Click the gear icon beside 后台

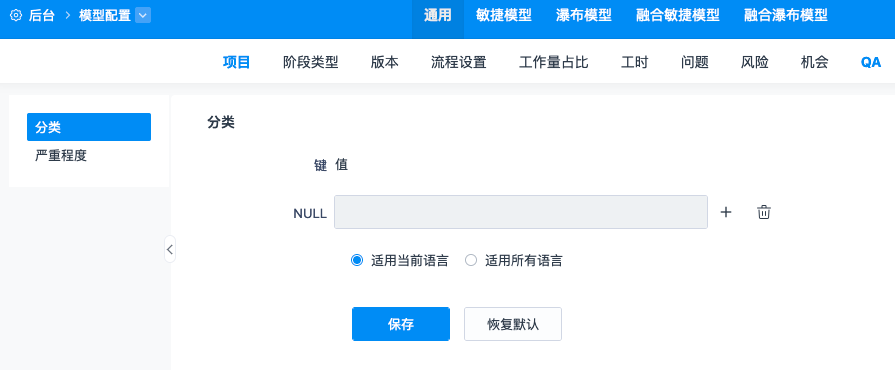pos(16,15)
